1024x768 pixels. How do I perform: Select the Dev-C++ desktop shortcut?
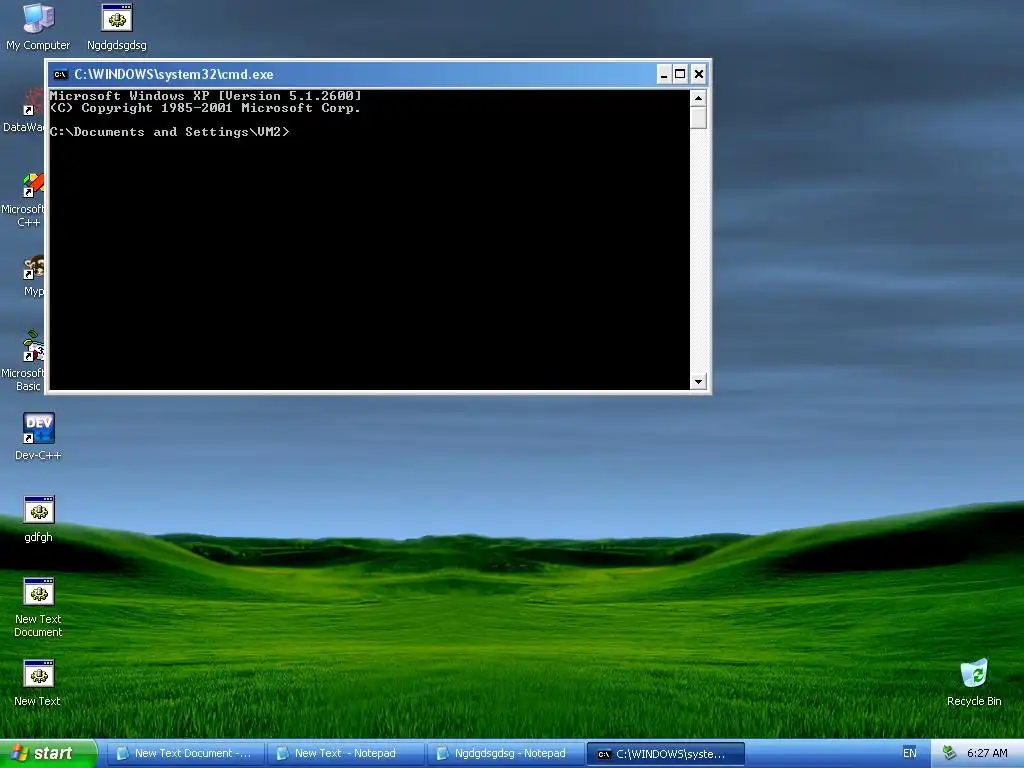(x=38, y=436)
